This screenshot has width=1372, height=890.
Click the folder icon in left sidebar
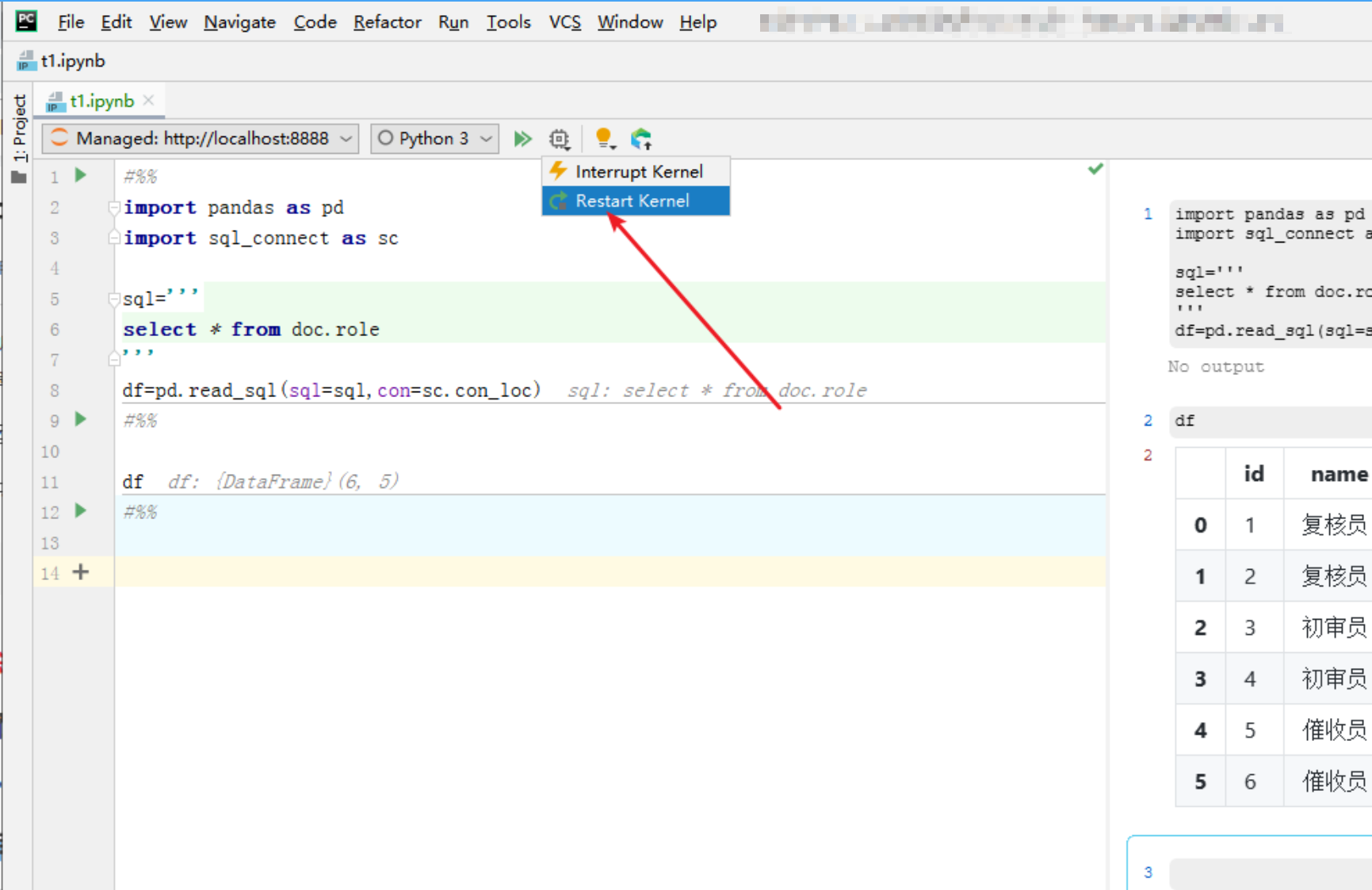[19, 178]
